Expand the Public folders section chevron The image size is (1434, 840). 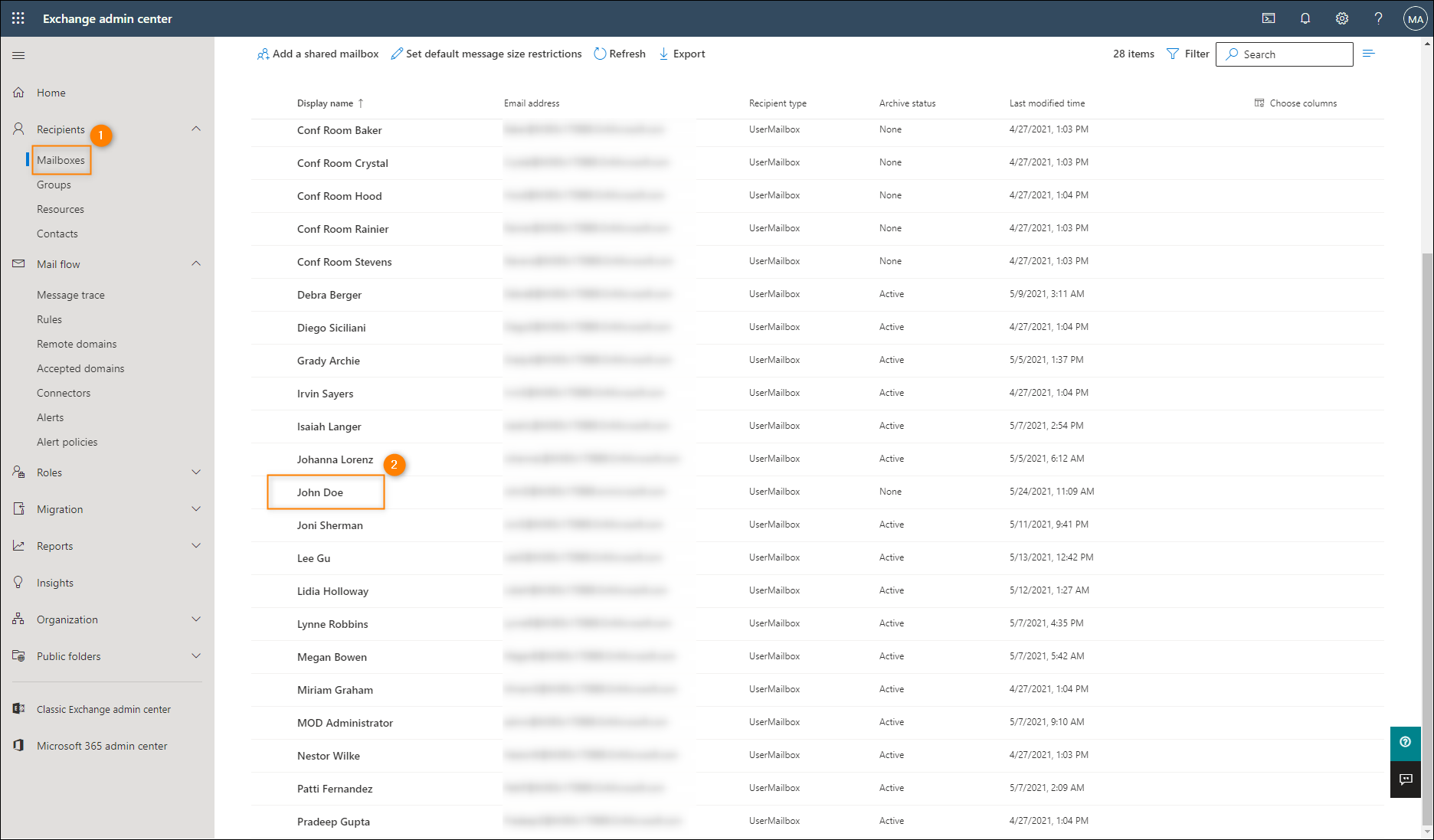tap(196, 655)
